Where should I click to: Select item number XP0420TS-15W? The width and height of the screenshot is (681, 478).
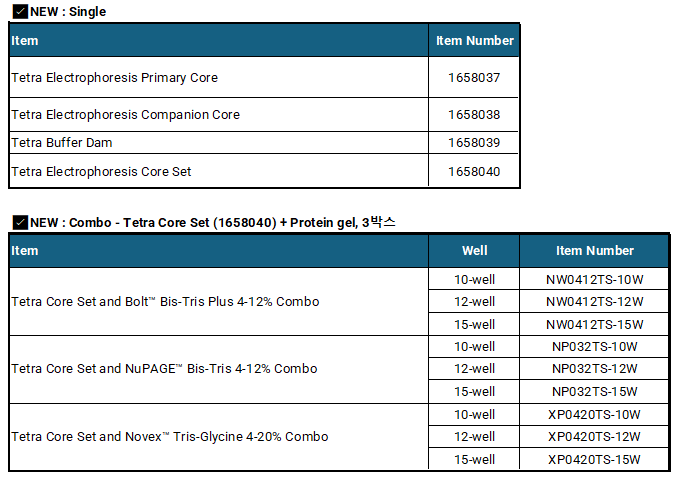(594, 459)
